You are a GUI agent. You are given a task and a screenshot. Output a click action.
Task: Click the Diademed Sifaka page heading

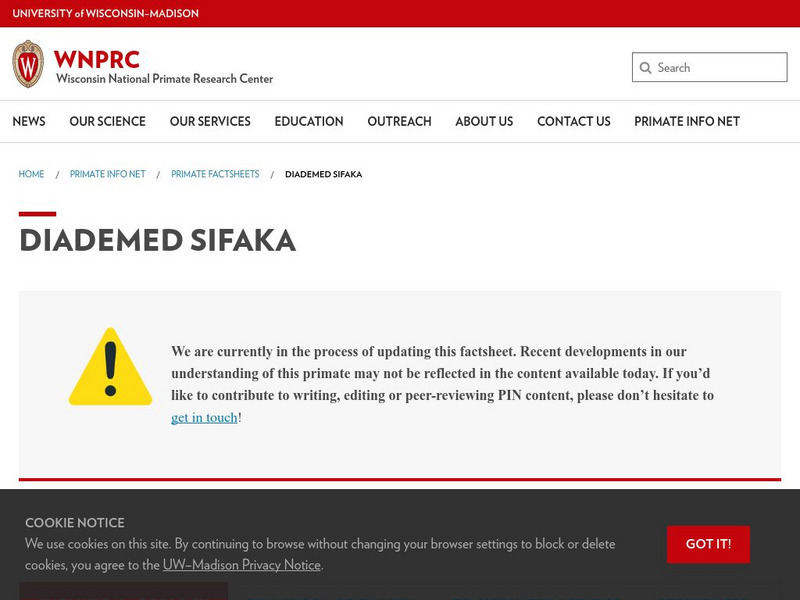pos(158,240)
